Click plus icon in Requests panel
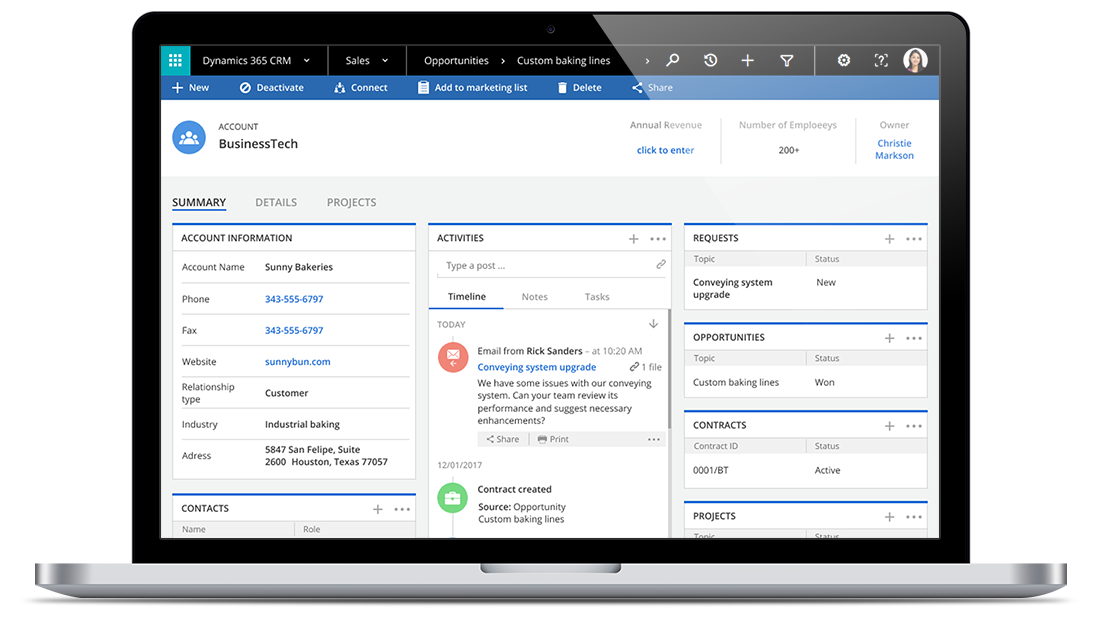The image size is (1103, 620). (889, 239)
